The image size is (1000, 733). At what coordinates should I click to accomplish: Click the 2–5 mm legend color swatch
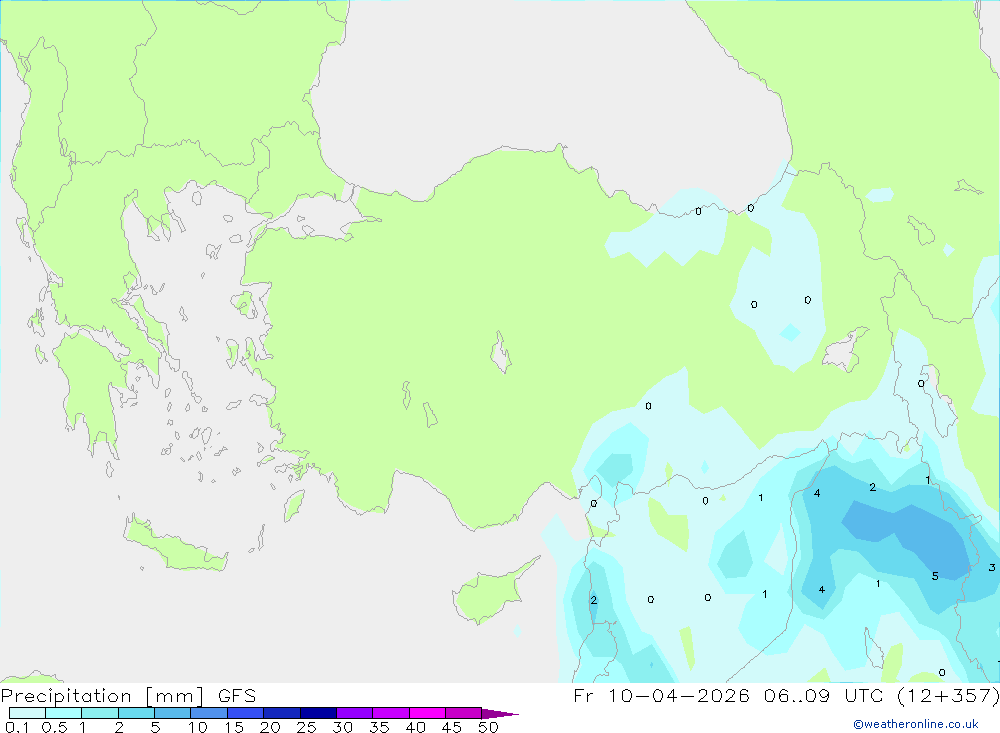(x=136, y=713)
